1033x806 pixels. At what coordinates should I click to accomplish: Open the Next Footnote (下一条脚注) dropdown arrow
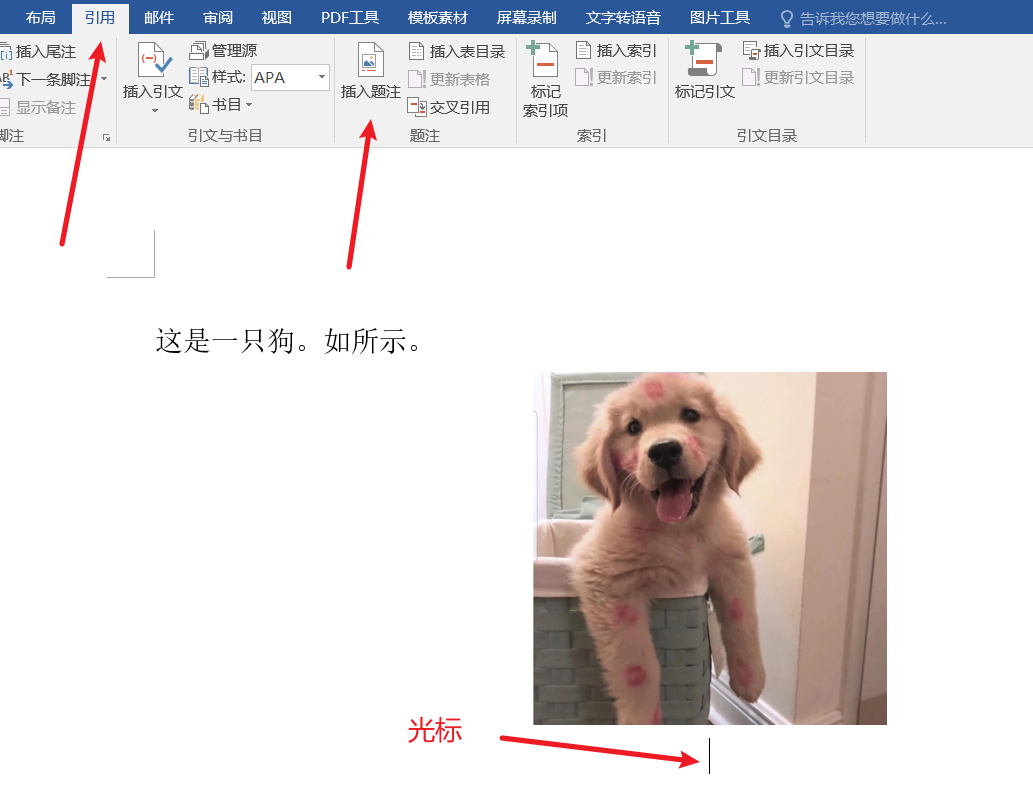(103, 76)
